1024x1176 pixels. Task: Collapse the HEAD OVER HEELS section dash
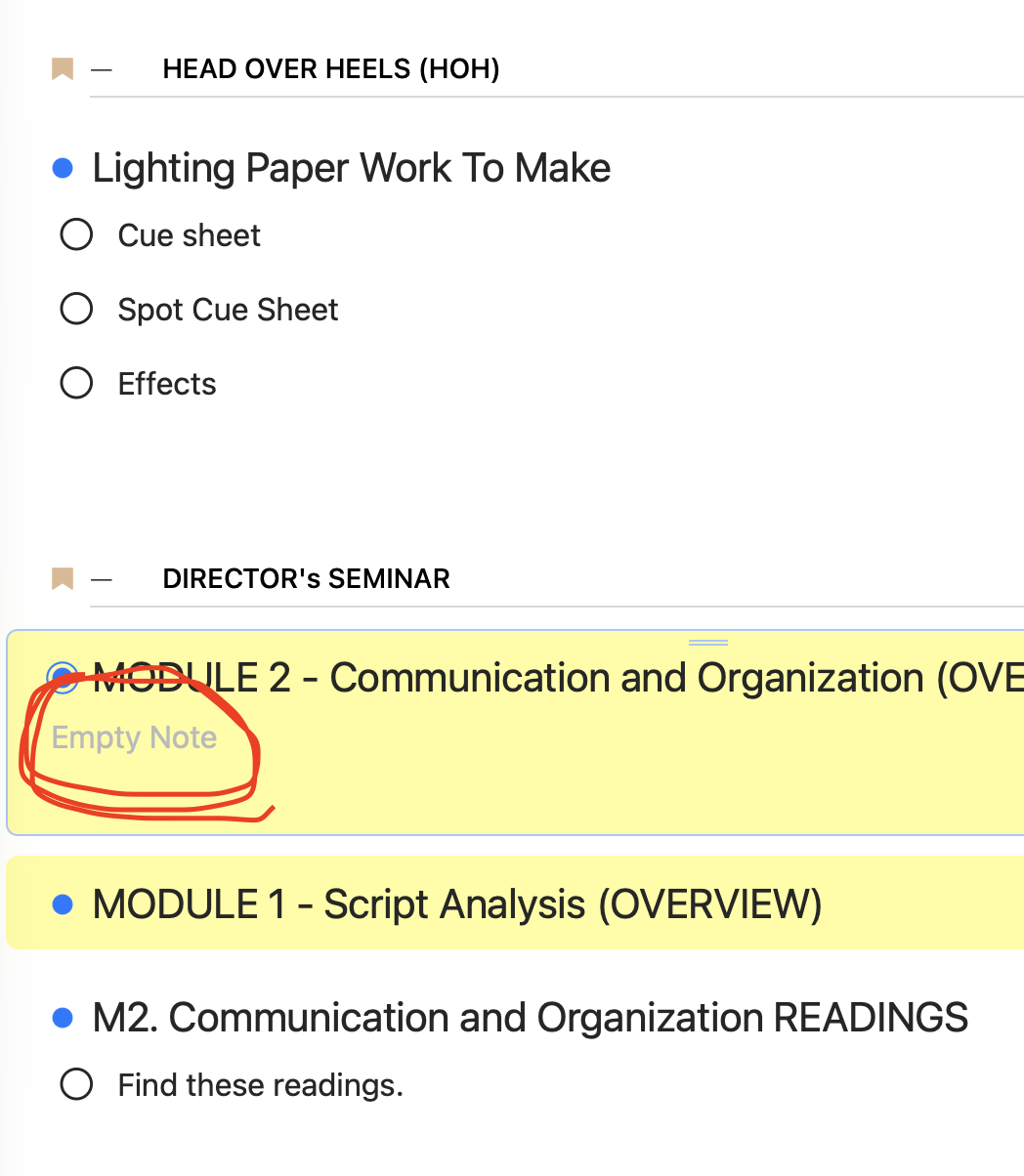click(102, 69)
